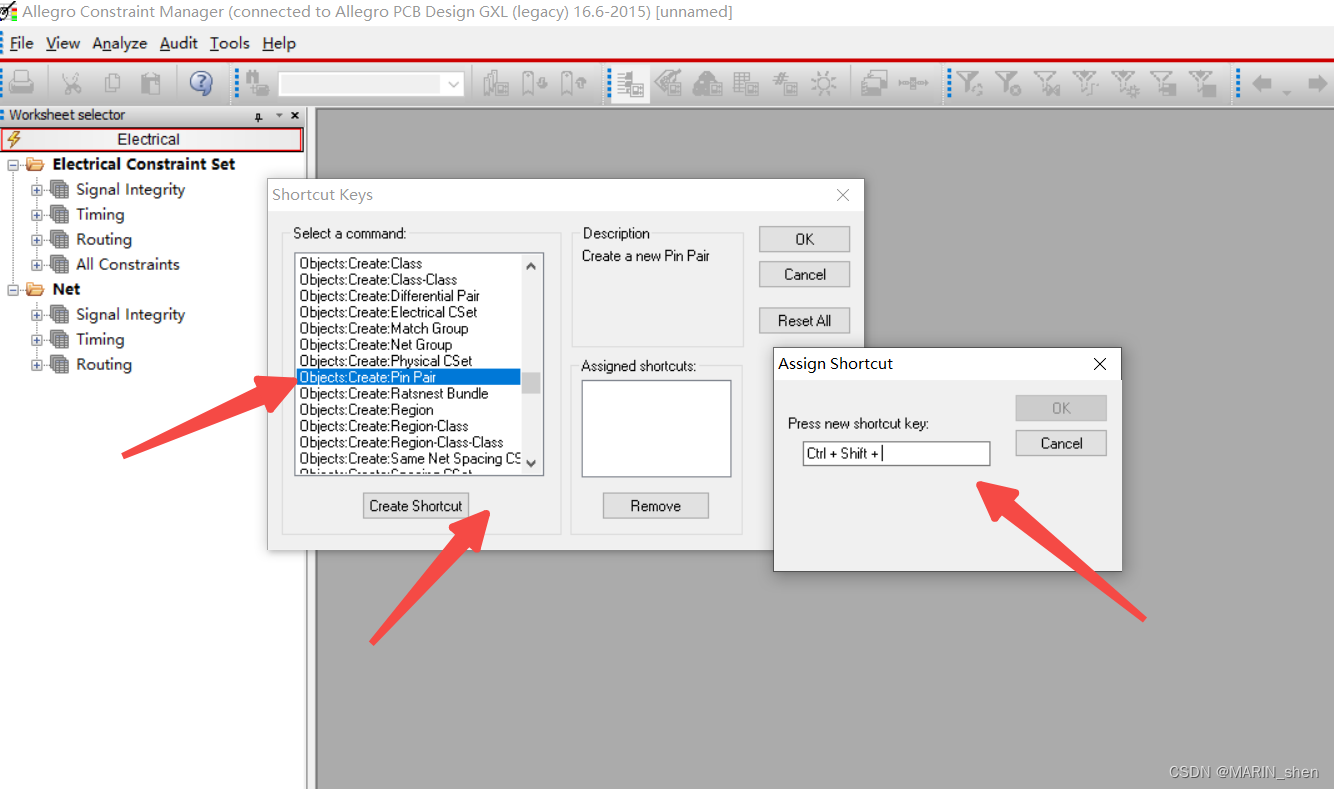Click the stacked windows toolbar icon
Viewport: 1334px width, 789px height.
coord(875,83)
